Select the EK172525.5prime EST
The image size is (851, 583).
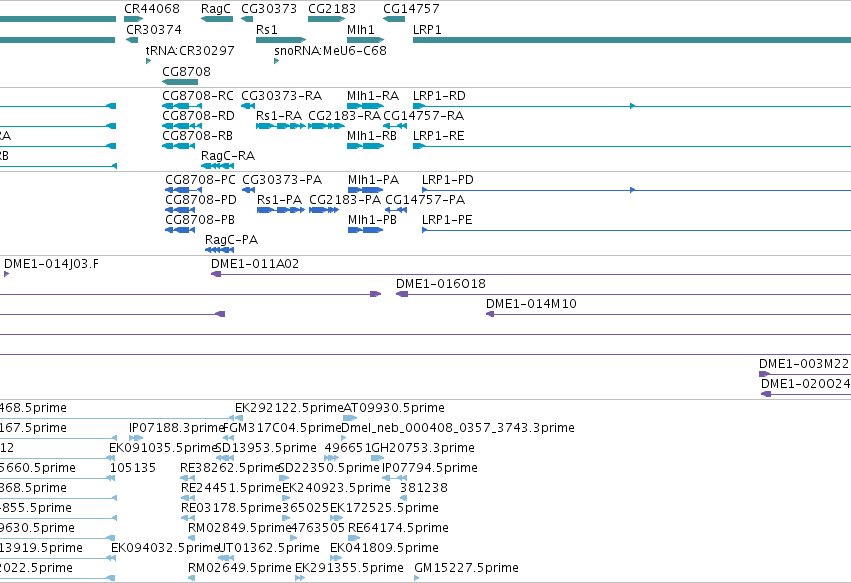click(336, 518)
